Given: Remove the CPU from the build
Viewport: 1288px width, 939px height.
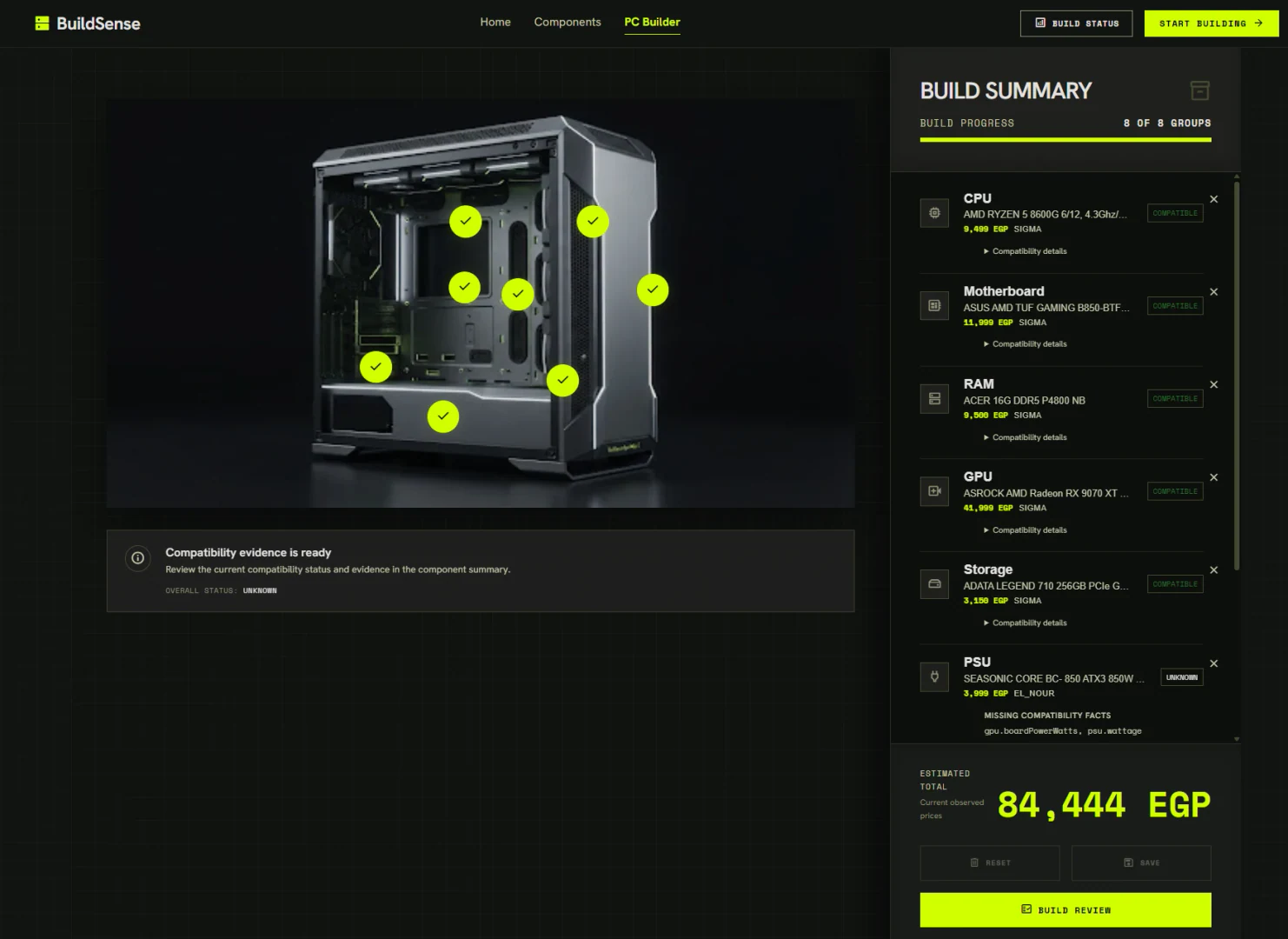Looking at the screenshot, I should pyautogui.click(x=1214, y=199).
